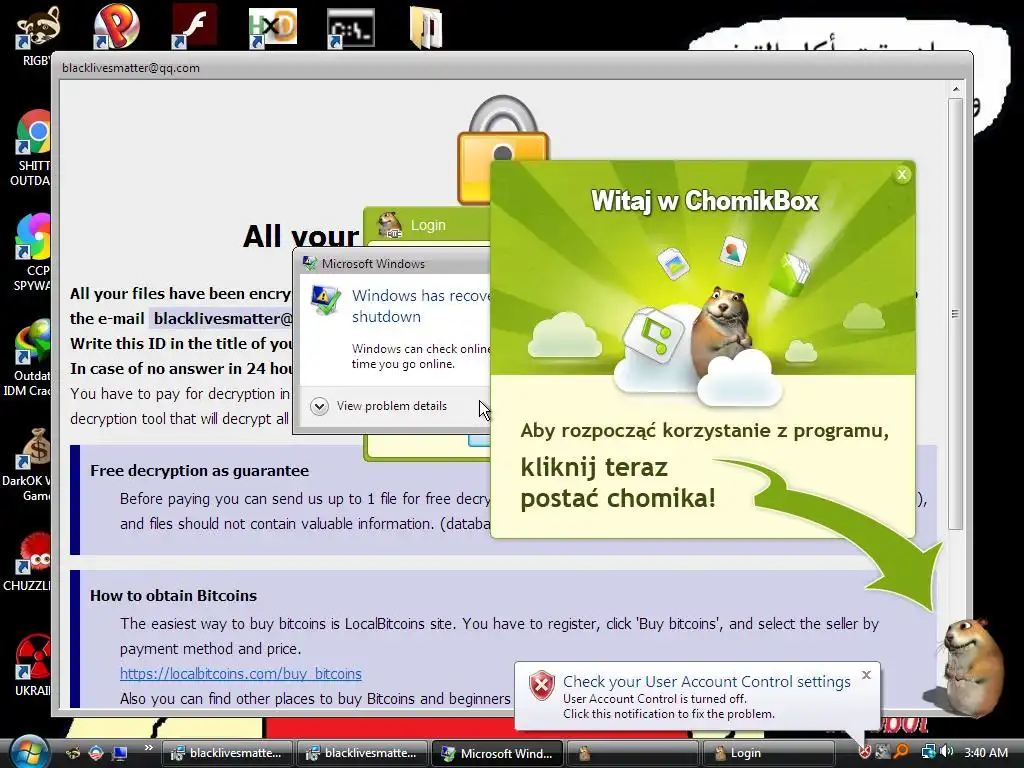Launch the Peggle 'P' ball desktop shortcut
Viewport: 1024px width, 768px height.
tap(116, 26)
